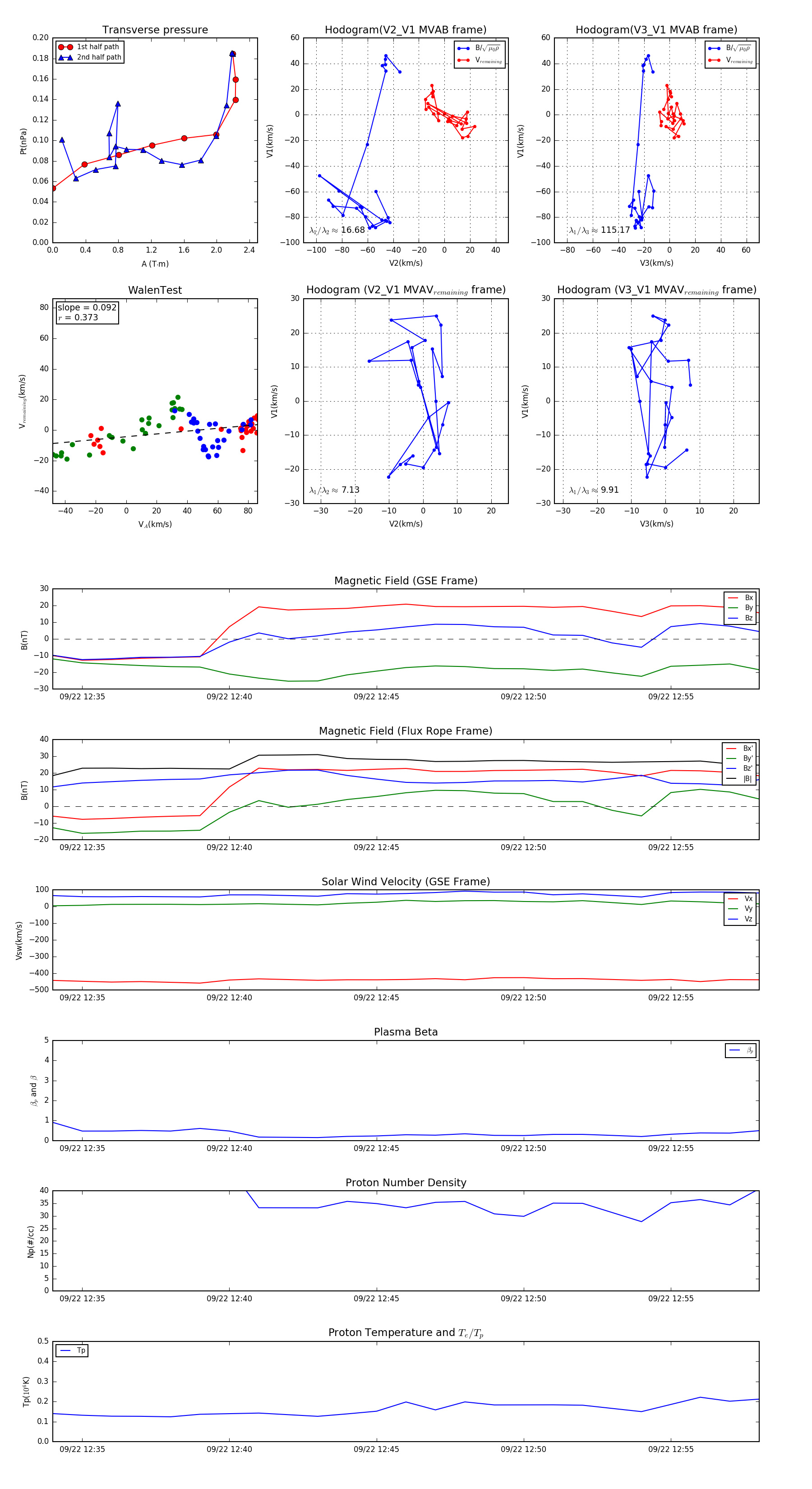Click the 'Vsw(km/s)' axis label

[x=19, y=940]
